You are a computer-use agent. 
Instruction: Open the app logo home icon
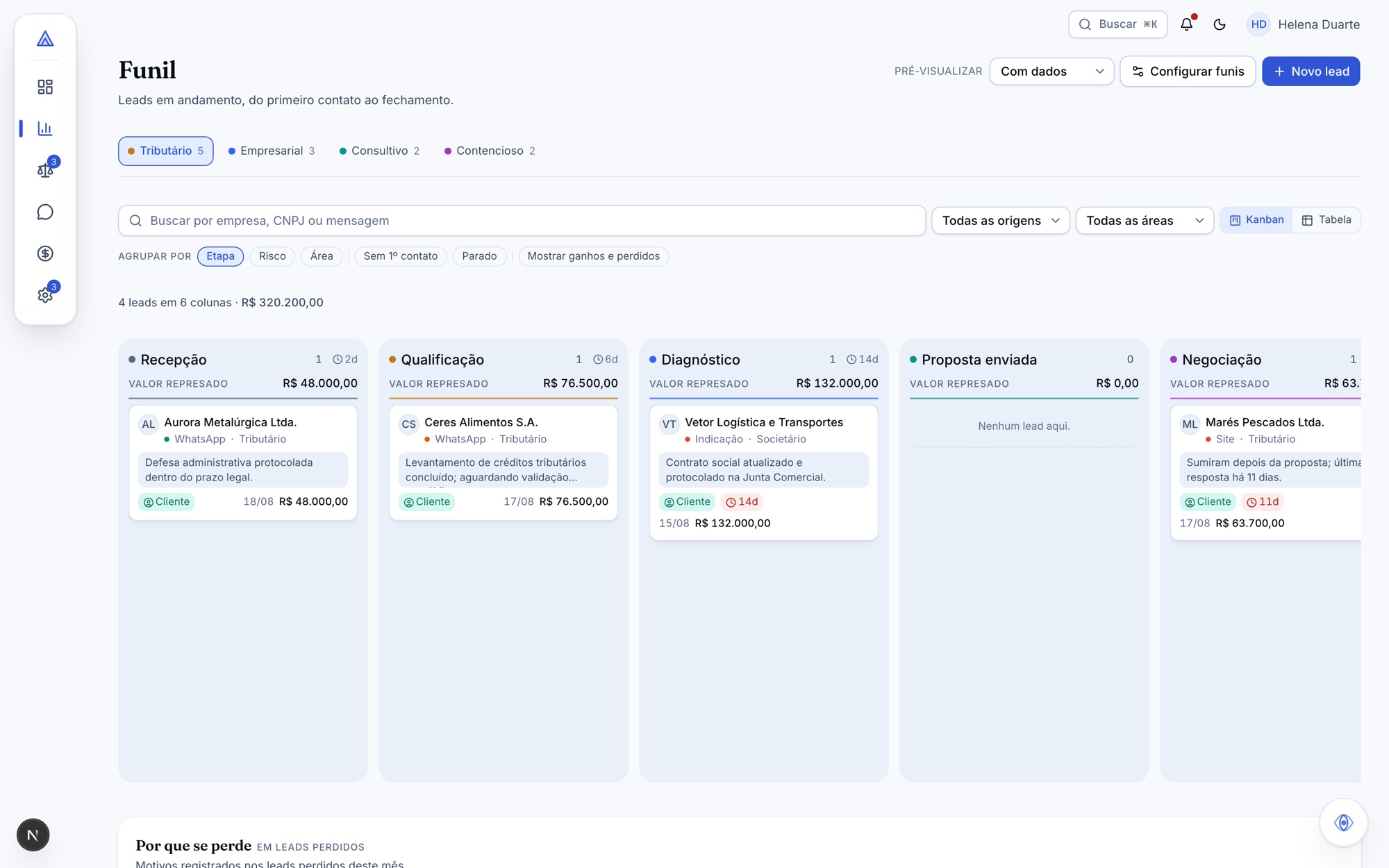coord(45,39)
